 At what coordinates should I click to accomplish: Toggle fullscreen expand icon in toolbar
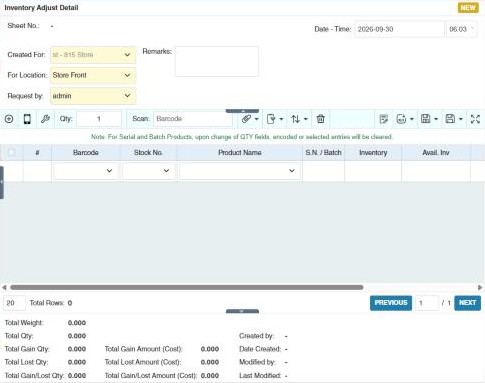475,119
